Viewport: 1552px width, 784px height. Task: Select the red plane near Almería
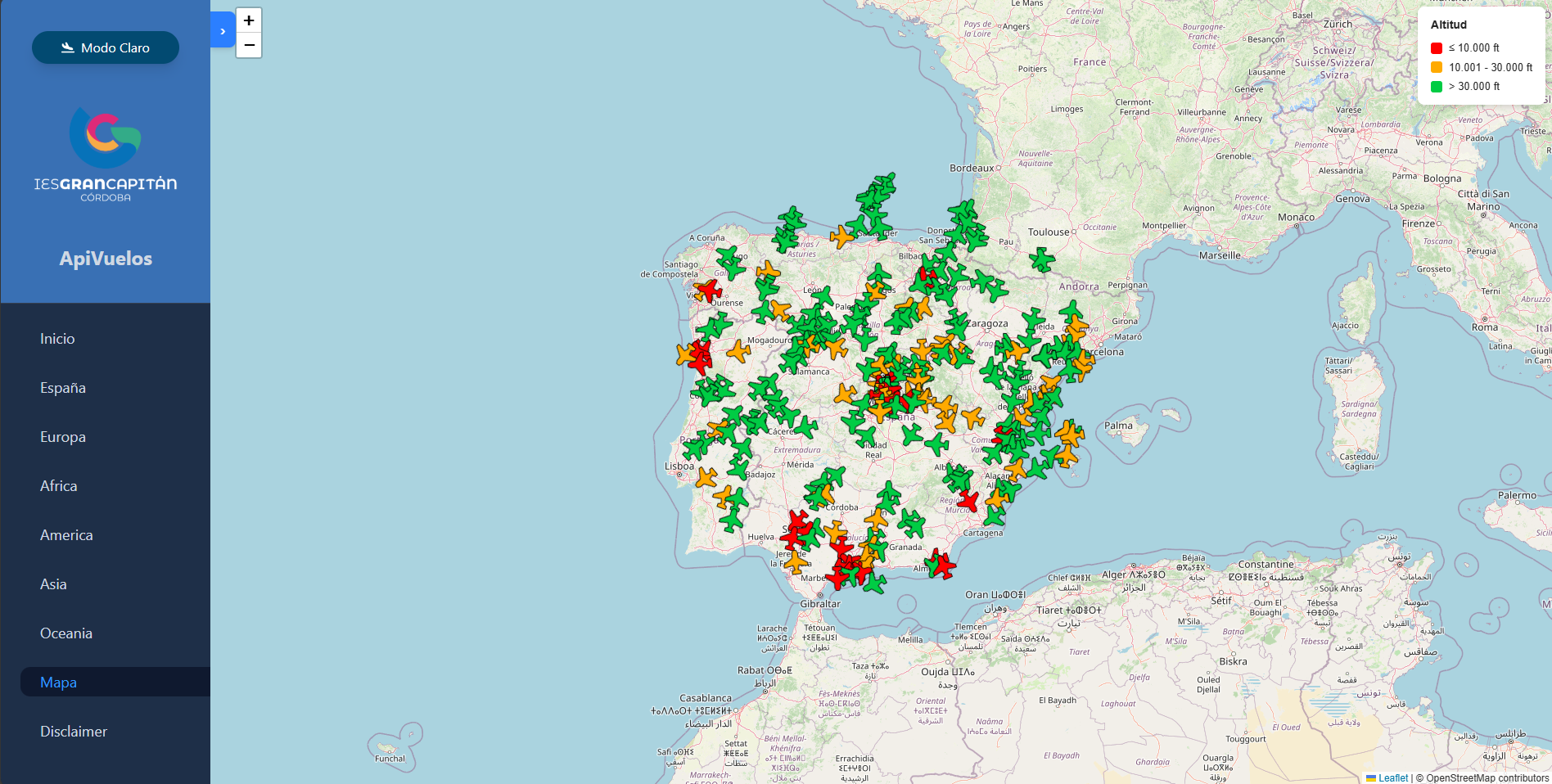941,564
